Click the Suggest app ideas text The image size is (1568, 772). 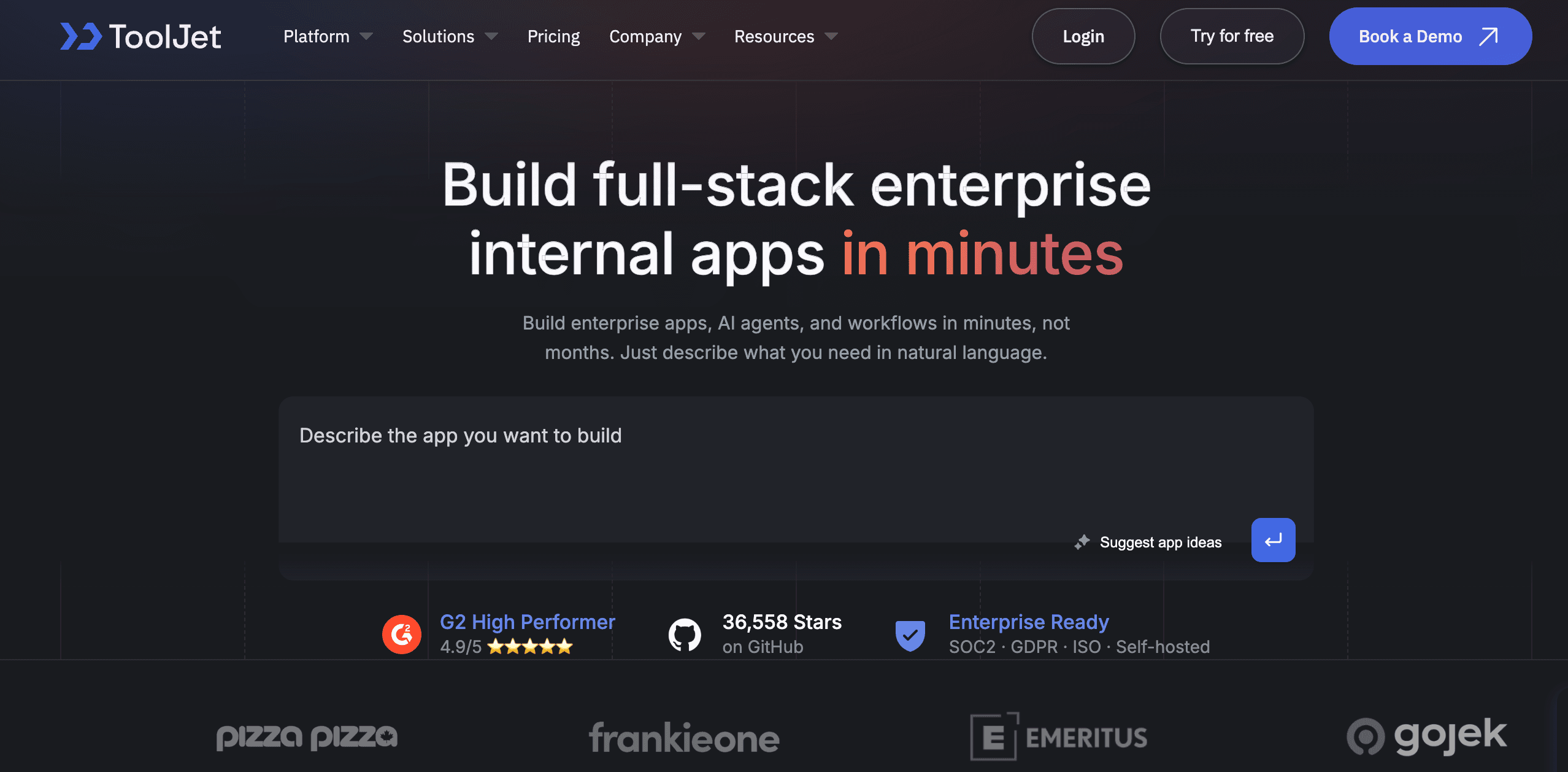coord(1160,542)
